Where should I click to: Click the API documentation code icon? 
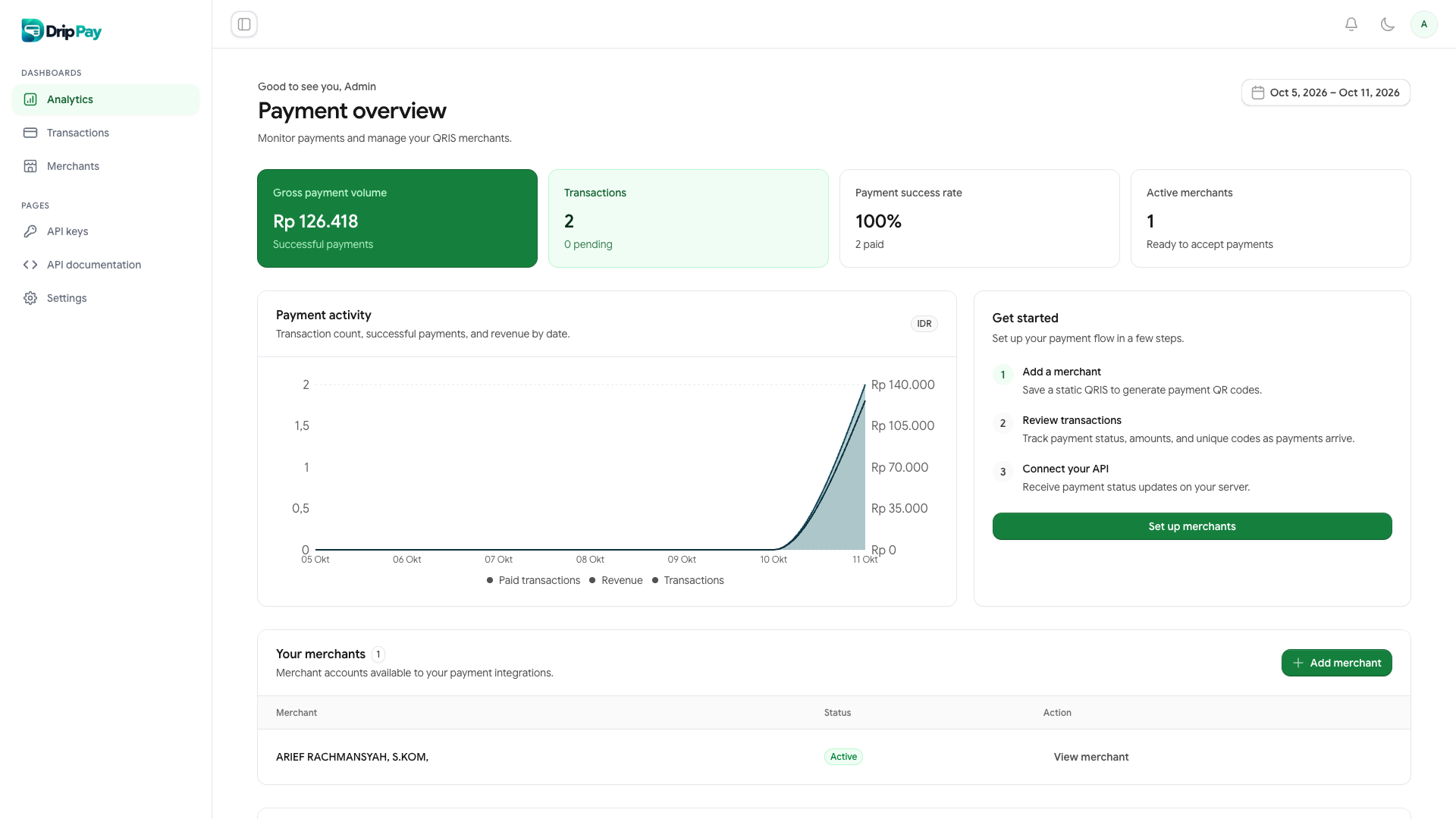(30, 265)
